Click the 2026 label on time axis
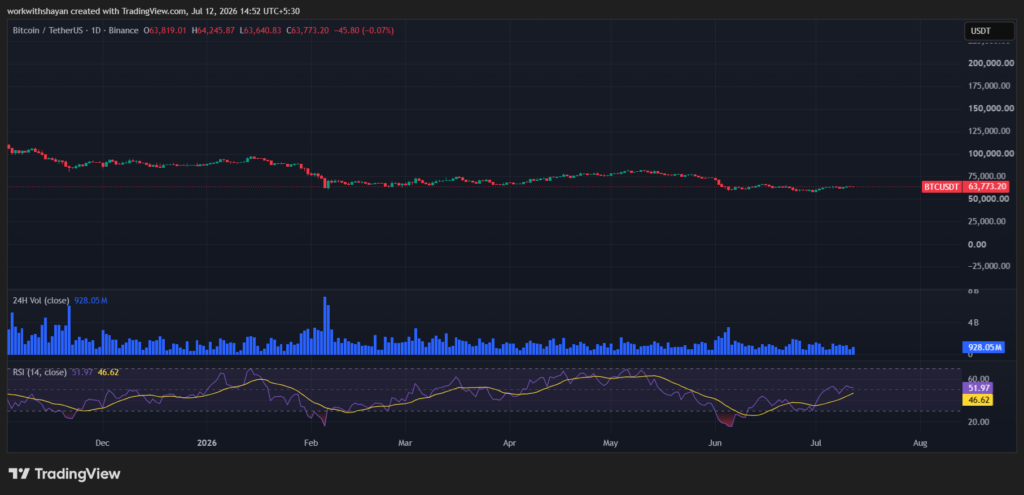1024x495 pixels. (x=206, y=443)
